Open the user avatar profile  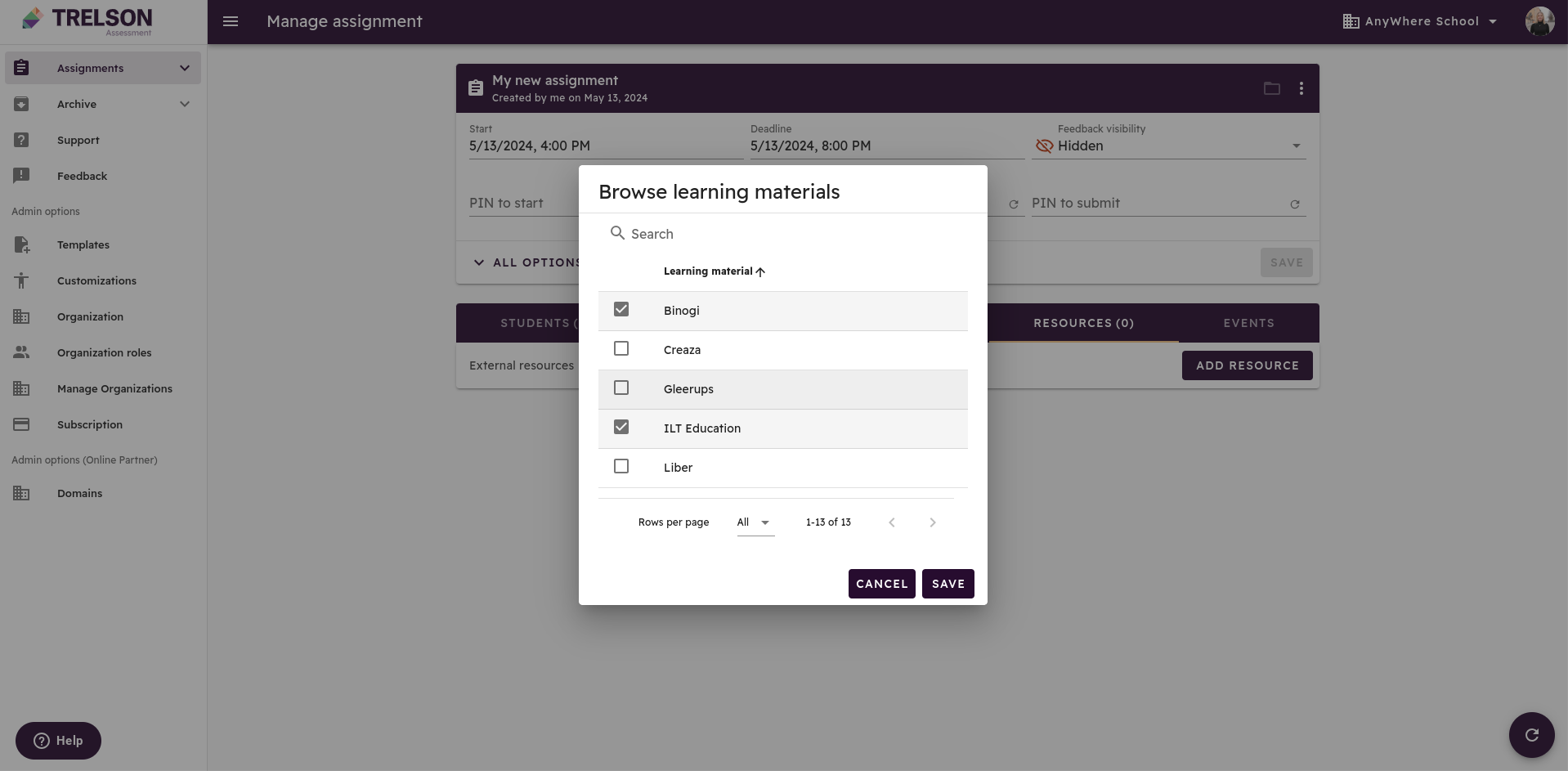(x=1539, y=21)
